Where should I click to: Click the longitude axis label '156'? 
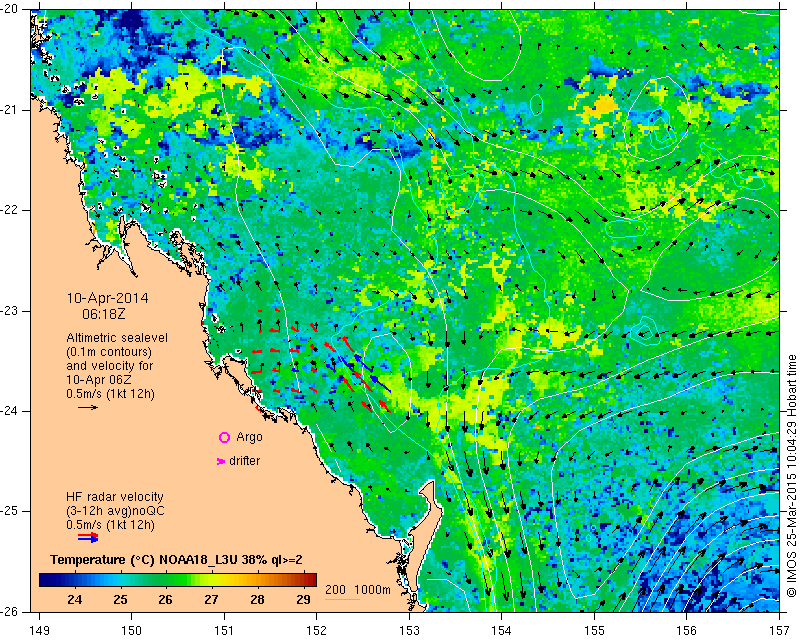tap(687, 631)
